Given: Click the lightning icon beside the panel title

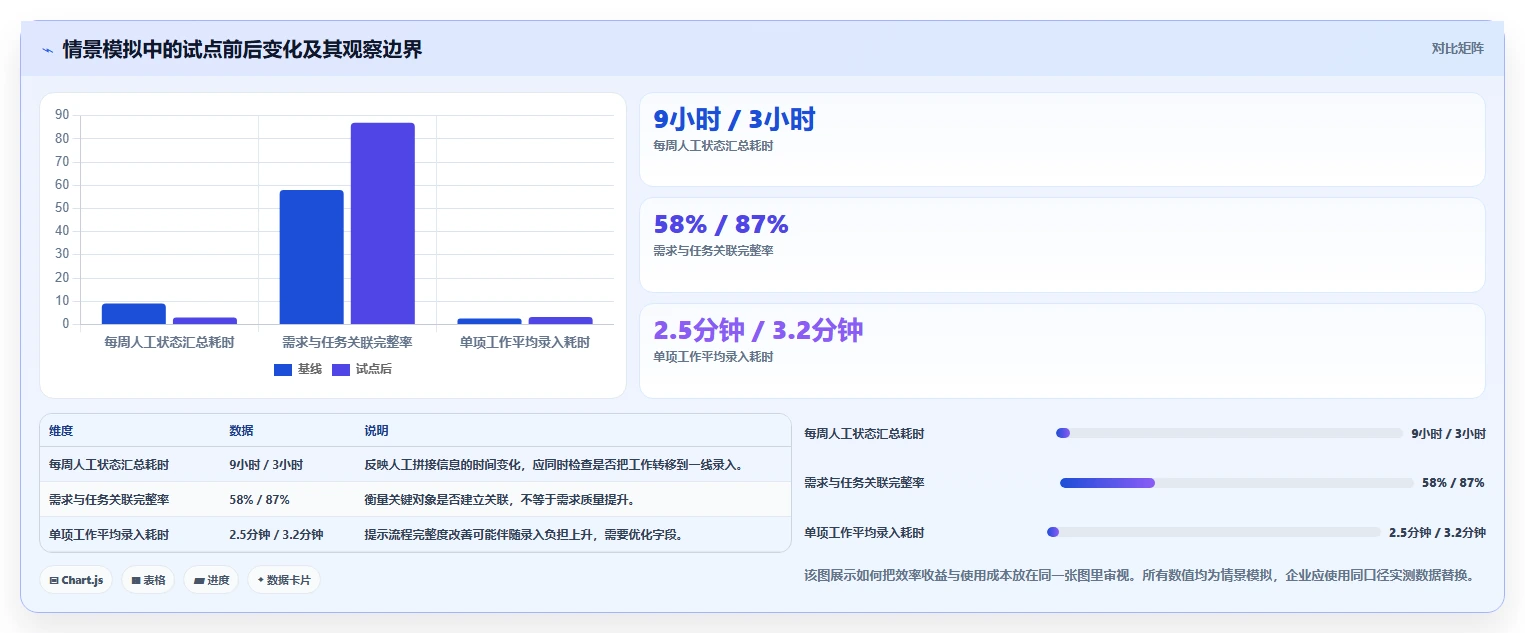Looking at the screenshot, I should tap(47, 50).
